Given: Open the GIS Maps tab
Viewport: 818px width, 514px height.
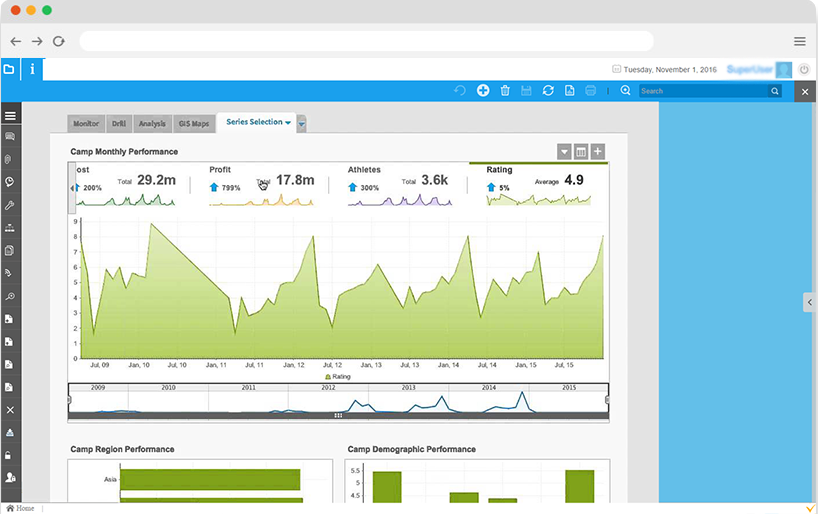Looking at the screenshot, I should point(193,124).
